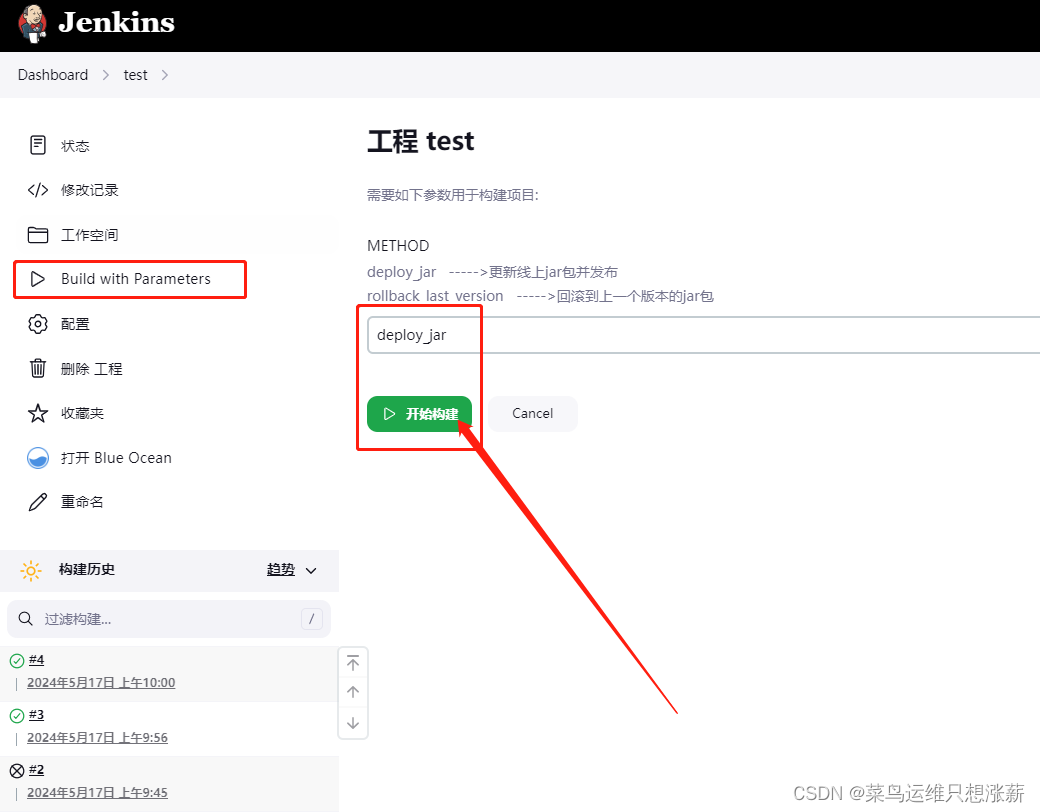Open build #3 link

tap(36, 715)
